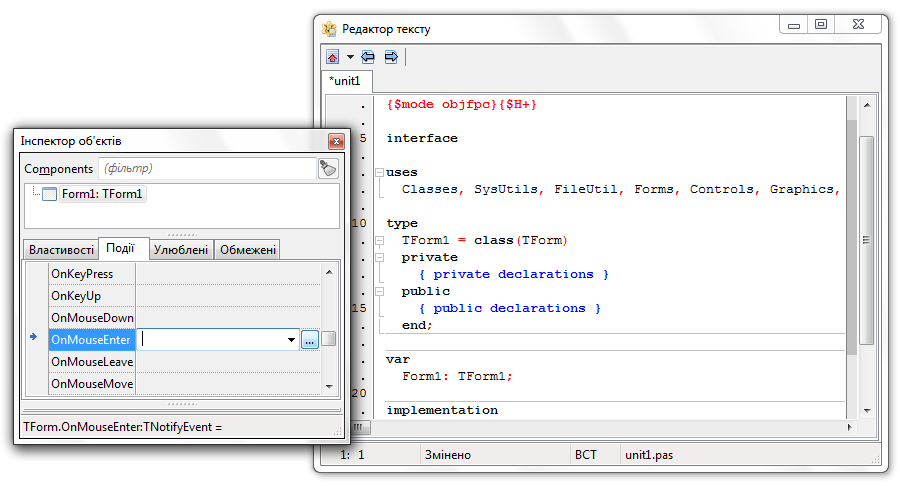900x489 pixels.
Task: Go back in editor jump history
Action: point(368,57)
